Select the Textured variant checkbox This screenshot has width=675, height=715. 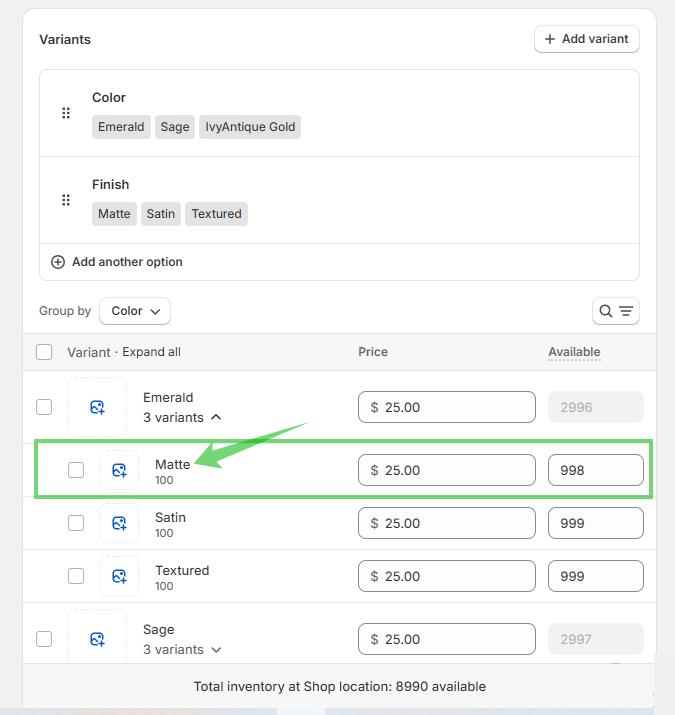pyautogui.click(x=76, y=576)
